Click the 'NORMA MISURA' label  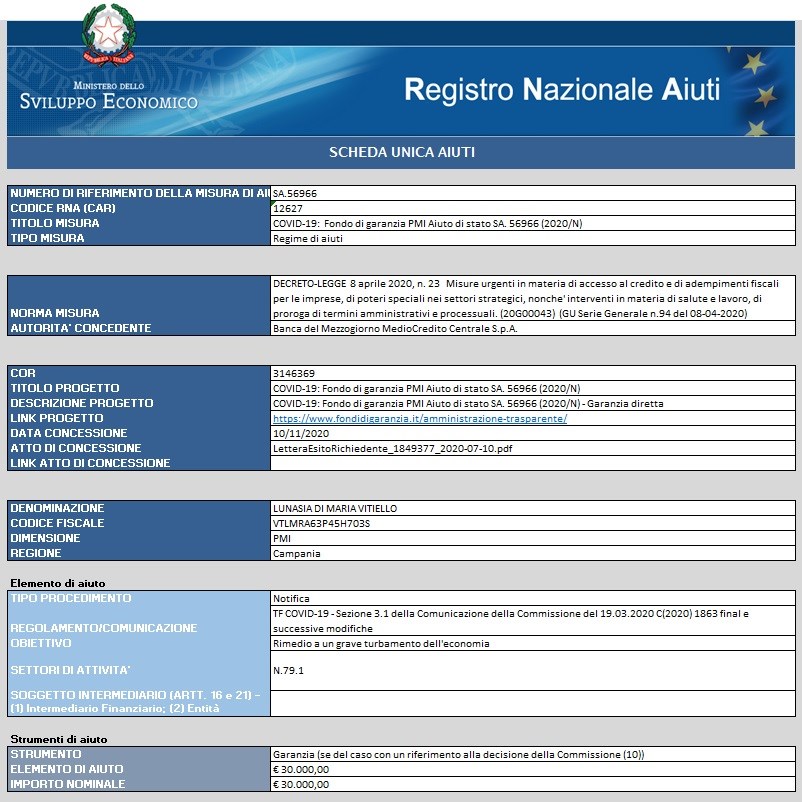[x=55, y=313]
